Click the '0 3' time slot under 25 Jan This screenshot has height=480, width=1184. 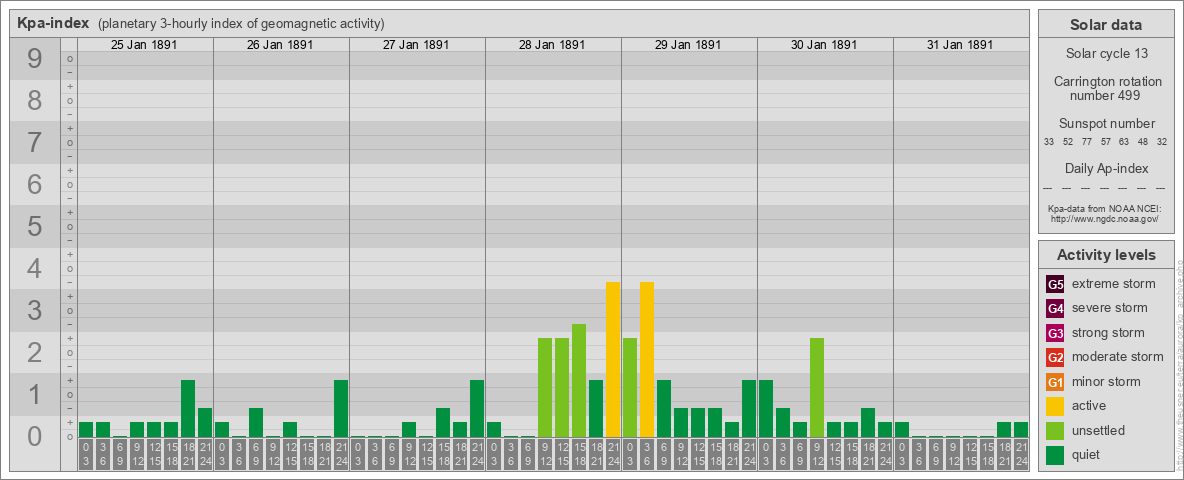point(86,455)
